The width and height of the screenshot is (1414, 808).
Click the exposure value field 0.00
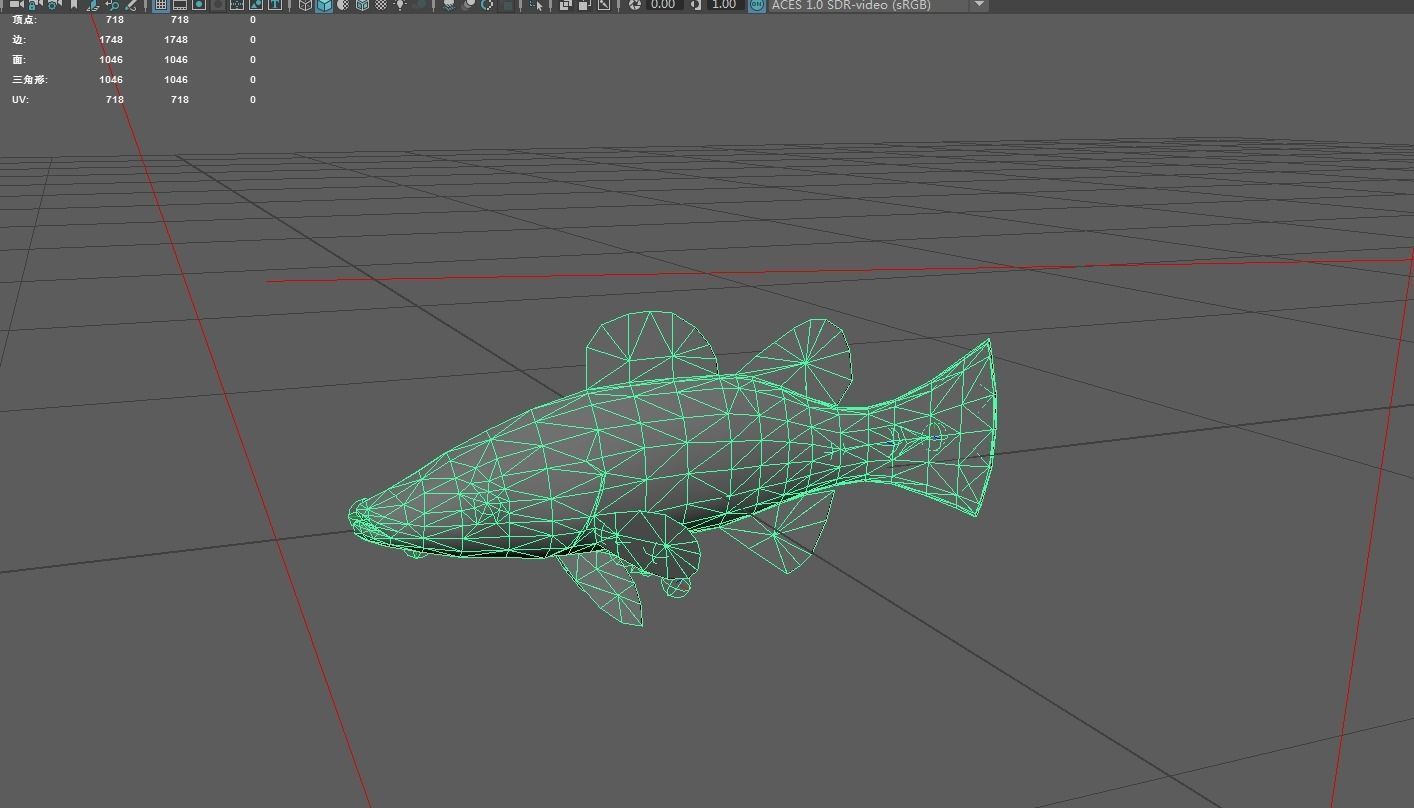point(664,5)
